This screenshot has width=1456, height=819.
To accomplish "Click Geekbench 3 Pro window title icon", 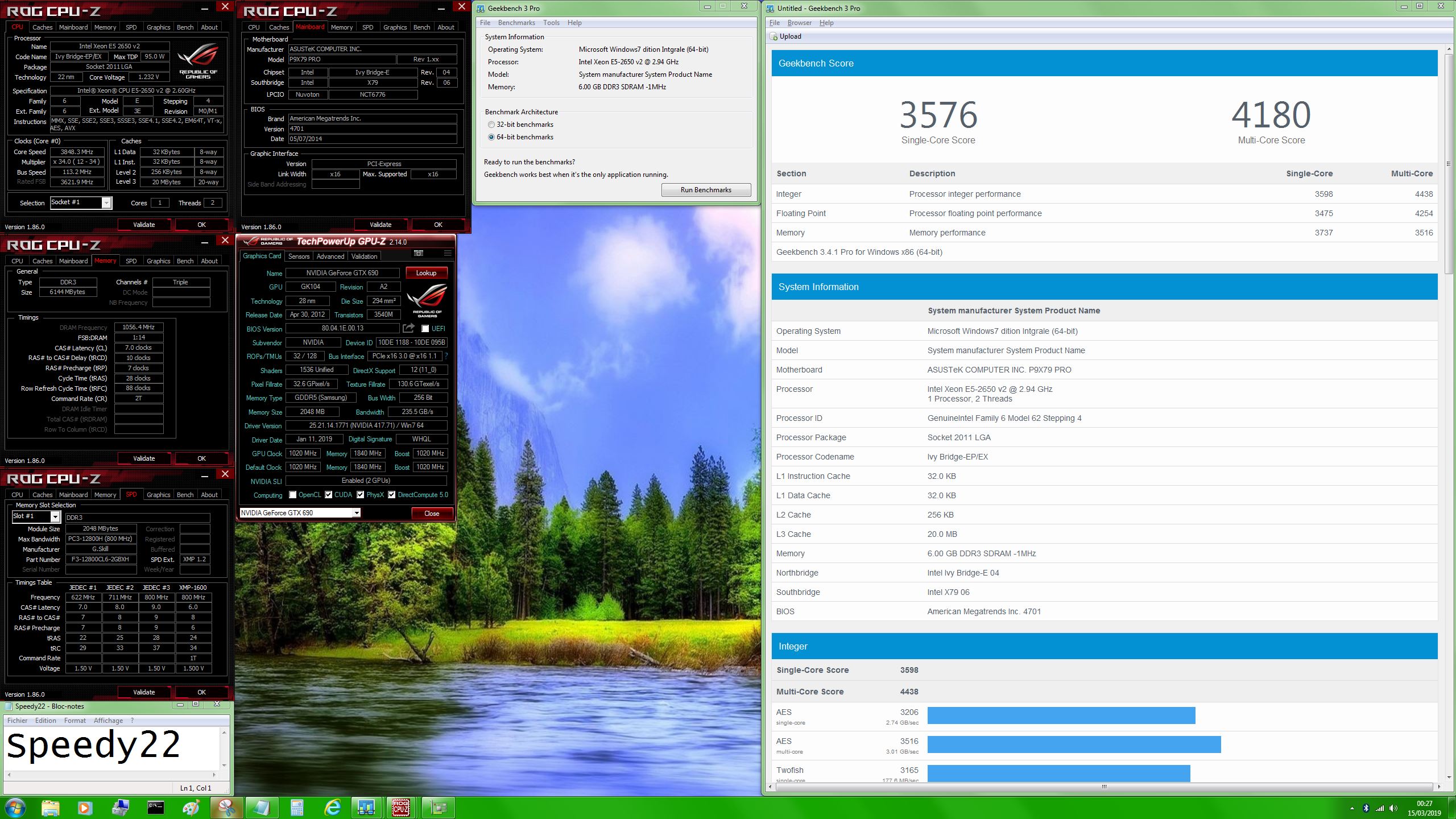I will coord(481,9).
